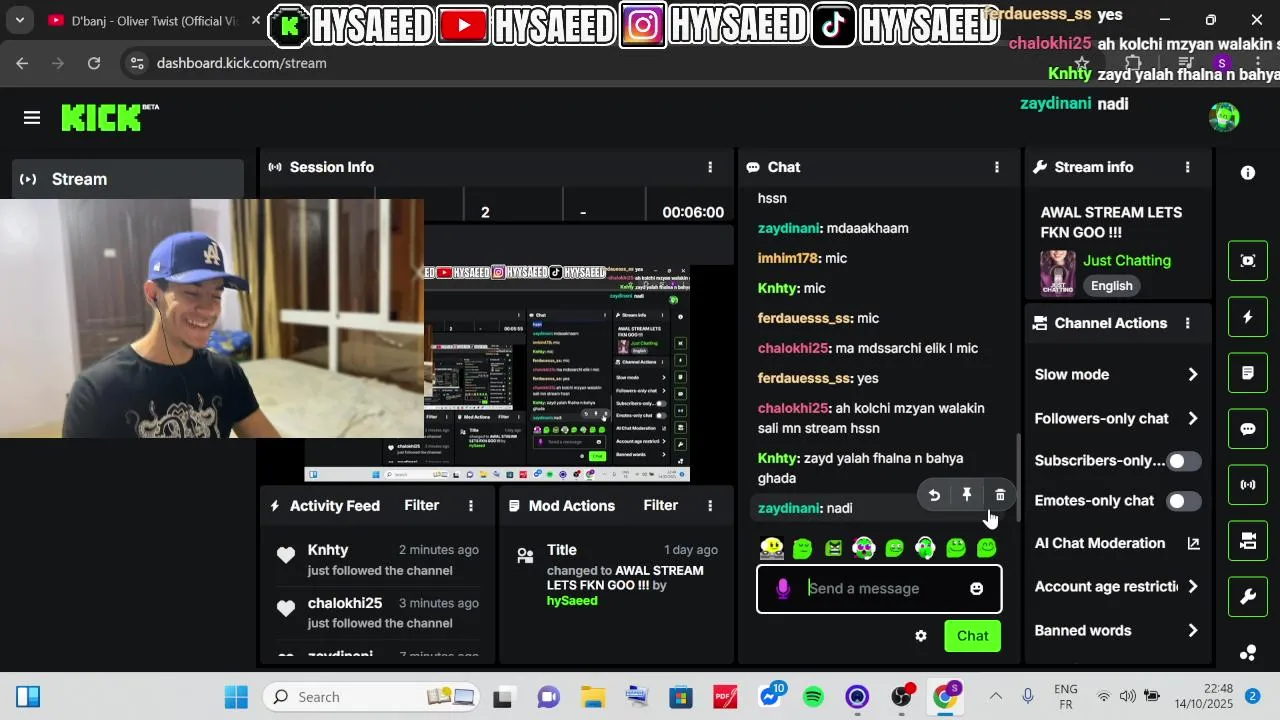The width and height of the screenshot is (1280, 720).
Task: Click the lightning bolt sidebar icon
Action: (1248, 317)
